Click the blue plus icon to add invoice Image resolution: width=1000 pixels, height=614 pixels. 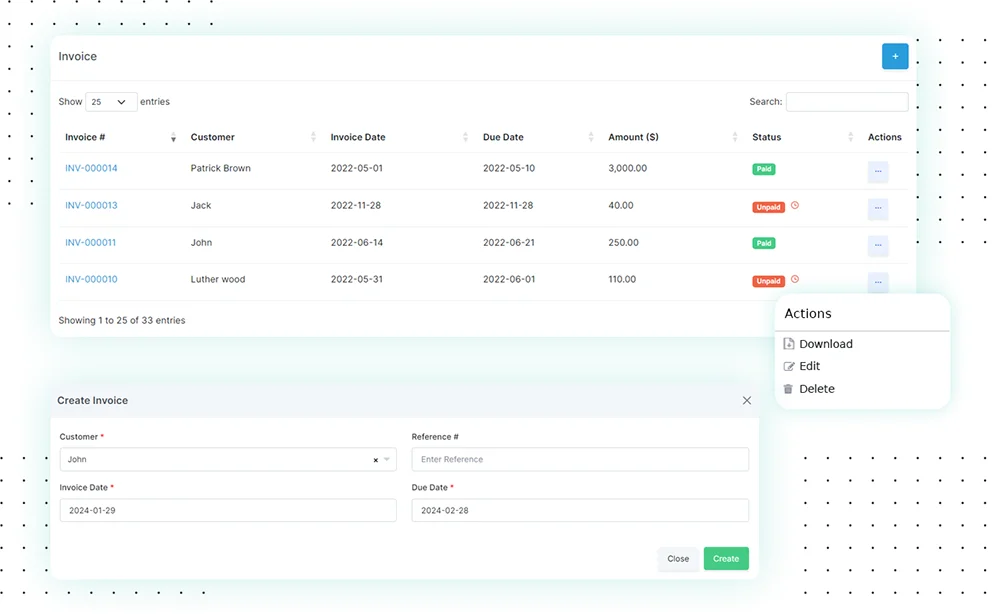pyautogui.click(x=895, y=56)
